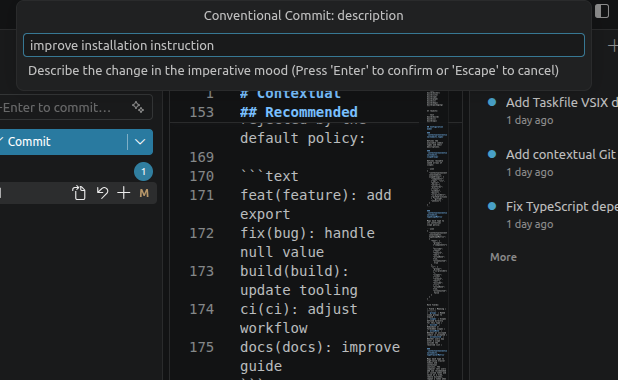618x380 pixels.
Task: Toggle the secondary sidebar layout icon
Action: (x=602, y=11)
